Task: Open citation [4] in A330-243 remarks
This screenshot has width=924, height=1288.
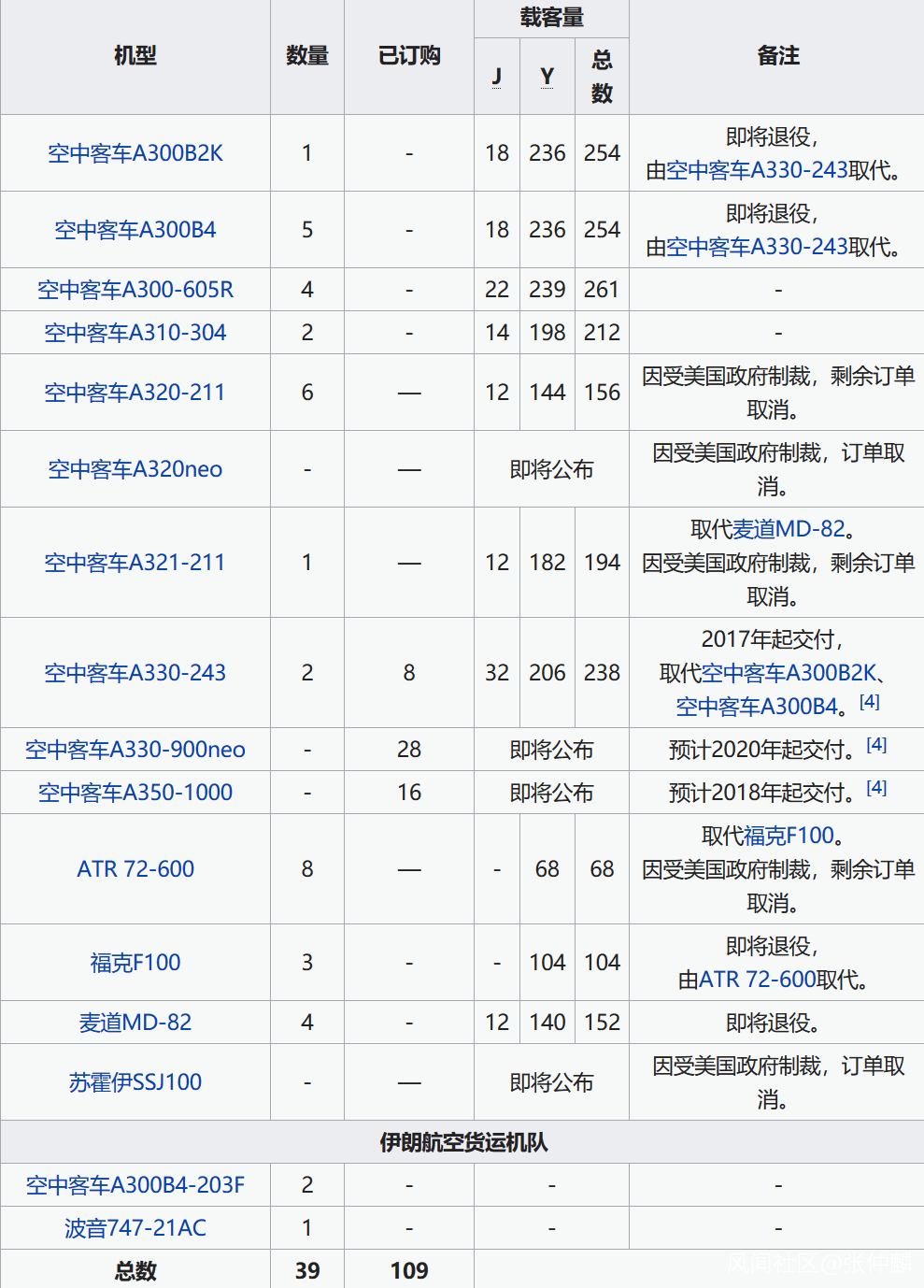Action: (x=870, y=701)
